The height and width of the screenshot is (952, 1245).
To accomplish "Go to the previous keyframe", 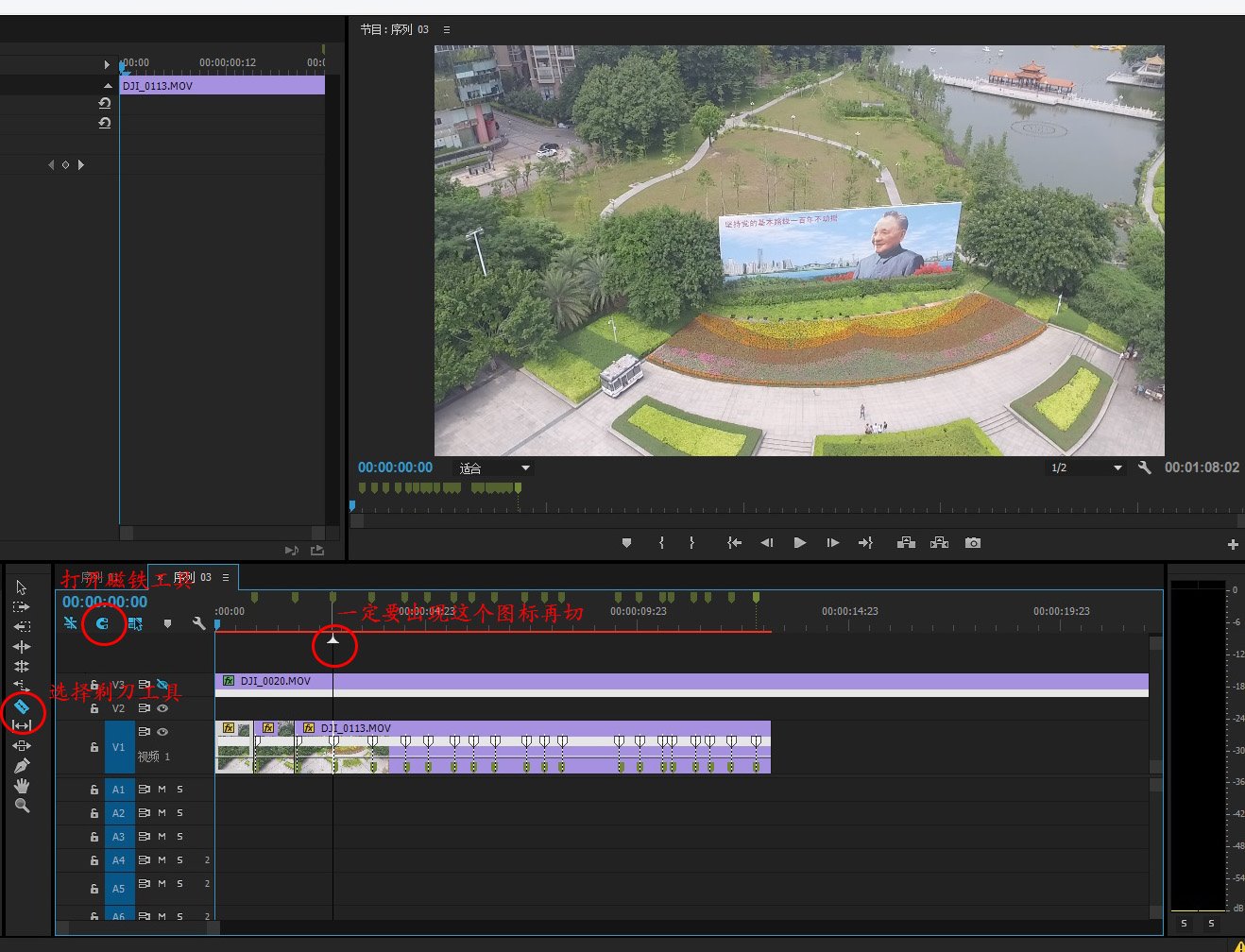I will tap(51, 164).
